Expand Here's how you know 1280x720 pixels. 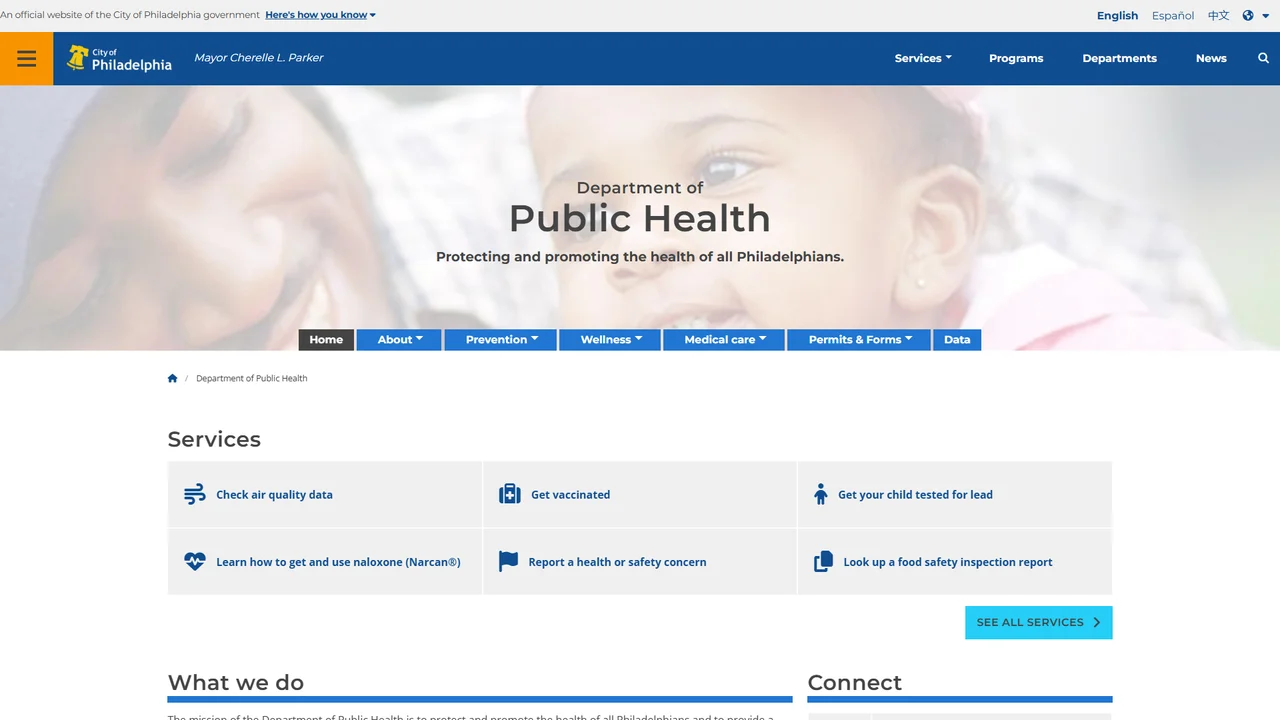pos(321,15)
